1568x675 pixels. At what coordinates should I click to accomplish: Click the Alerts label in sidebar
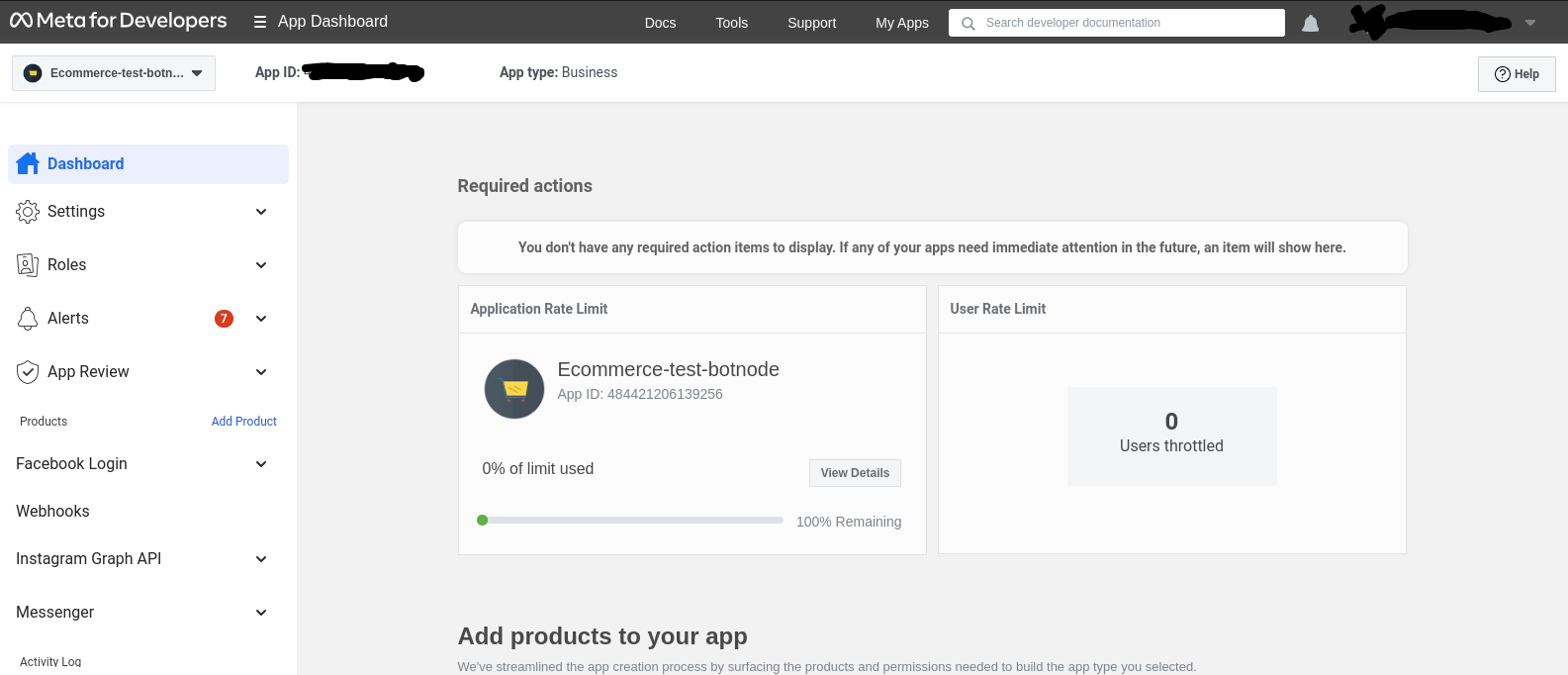pos(68,318)
